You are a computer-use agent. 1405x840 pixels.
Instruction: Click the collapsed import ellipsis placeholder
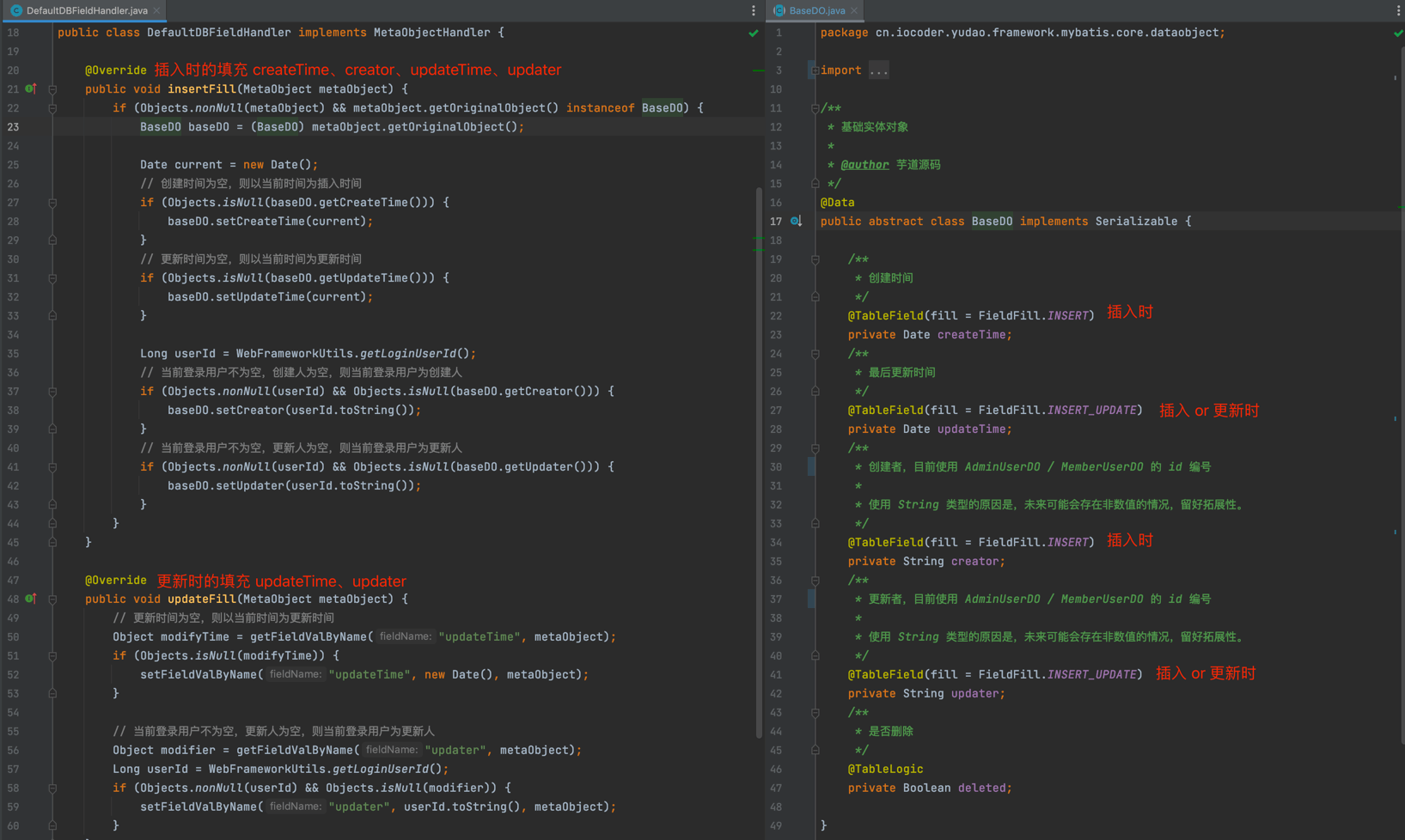coord(878,70)
